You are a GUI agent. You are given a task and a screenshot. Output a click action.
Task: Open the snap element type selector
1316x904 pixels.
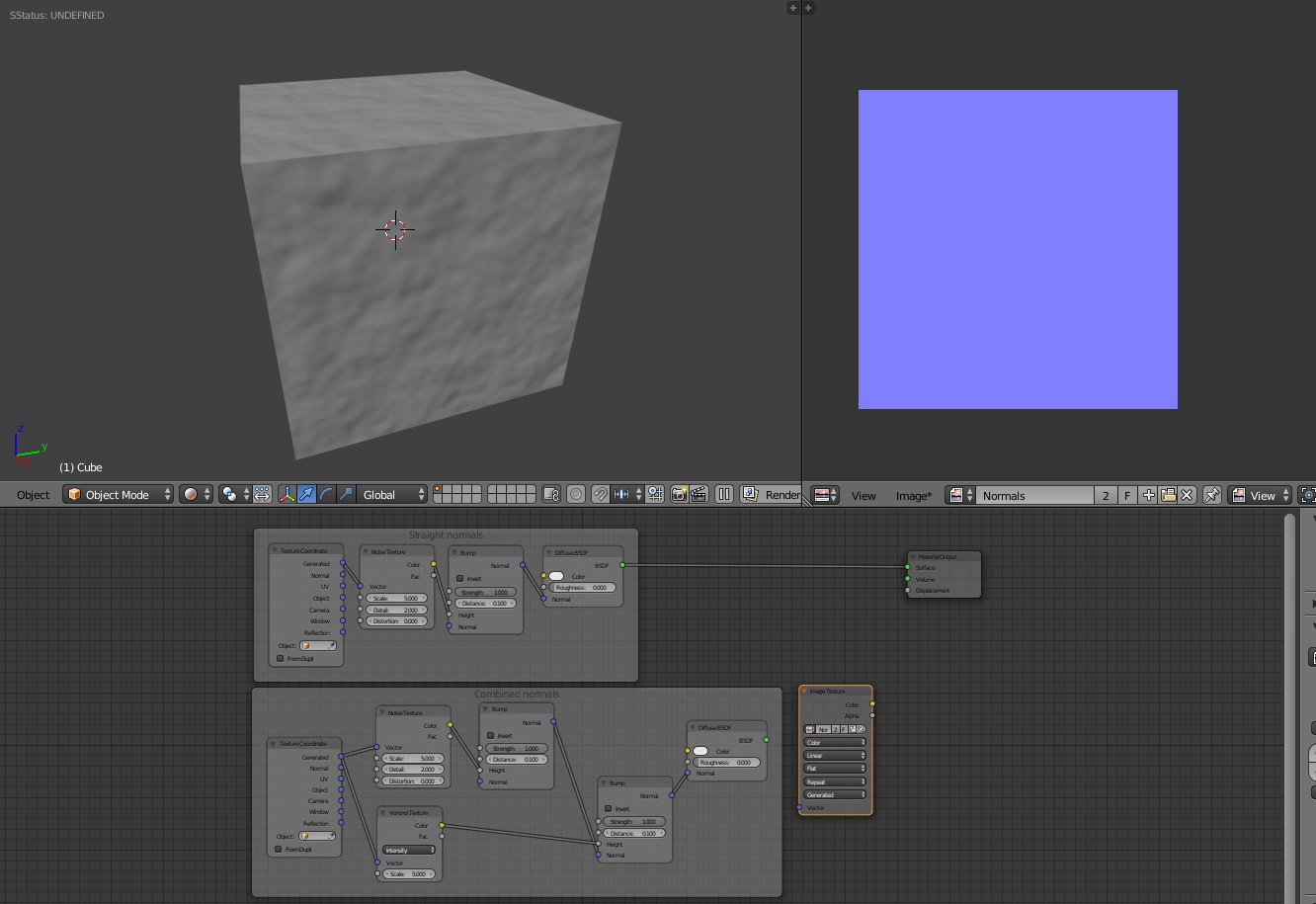(627, 495)
